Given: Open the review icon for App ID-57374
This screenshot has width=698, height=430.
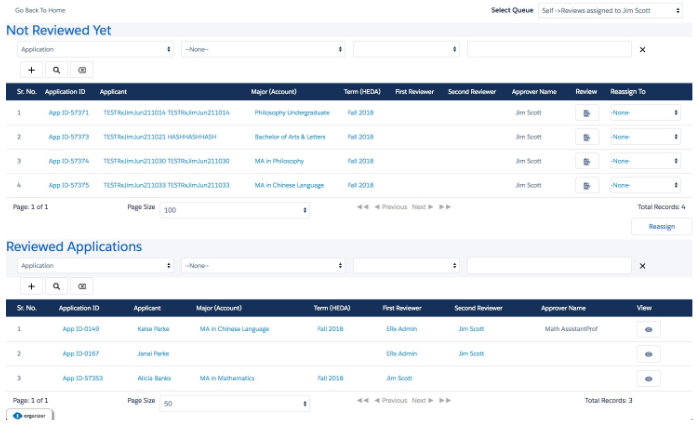Looking at the screenshot, I should [587, 161].
